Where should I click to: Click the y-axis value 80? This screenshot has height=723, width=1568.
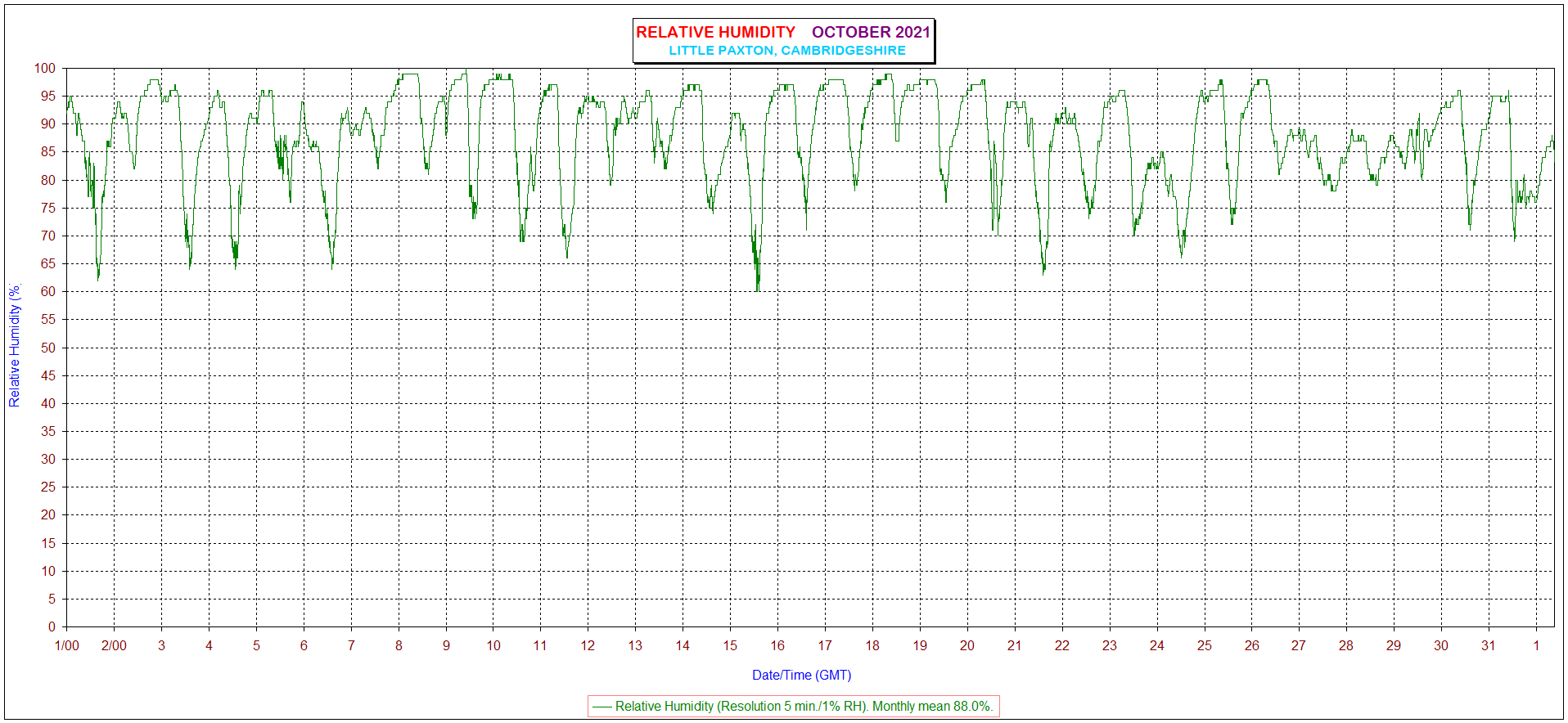coord(48,180)
